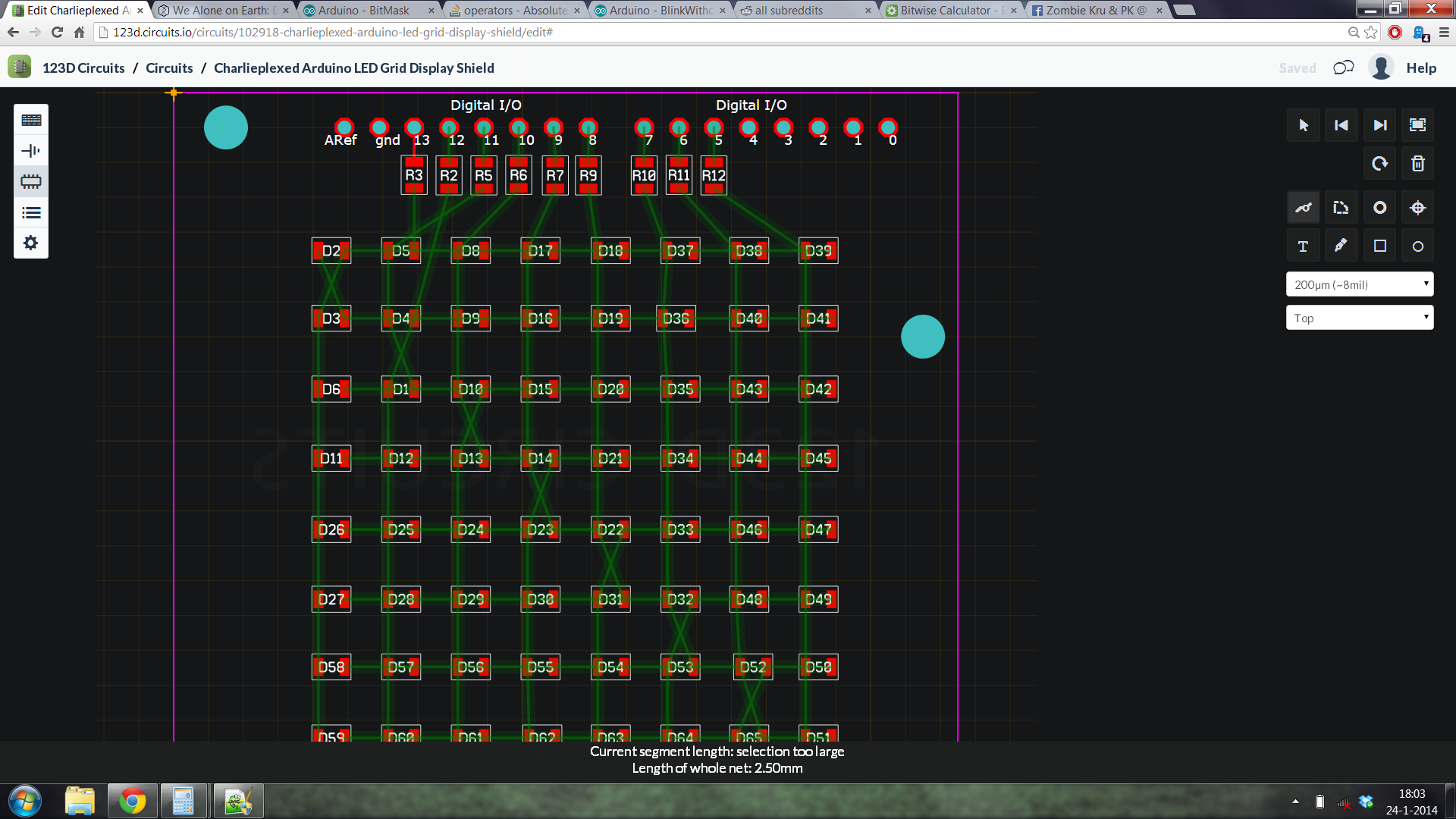1456x819 pixels.
Task: Open Chrome from the taskbar
Action: click(x=132, y=800)
